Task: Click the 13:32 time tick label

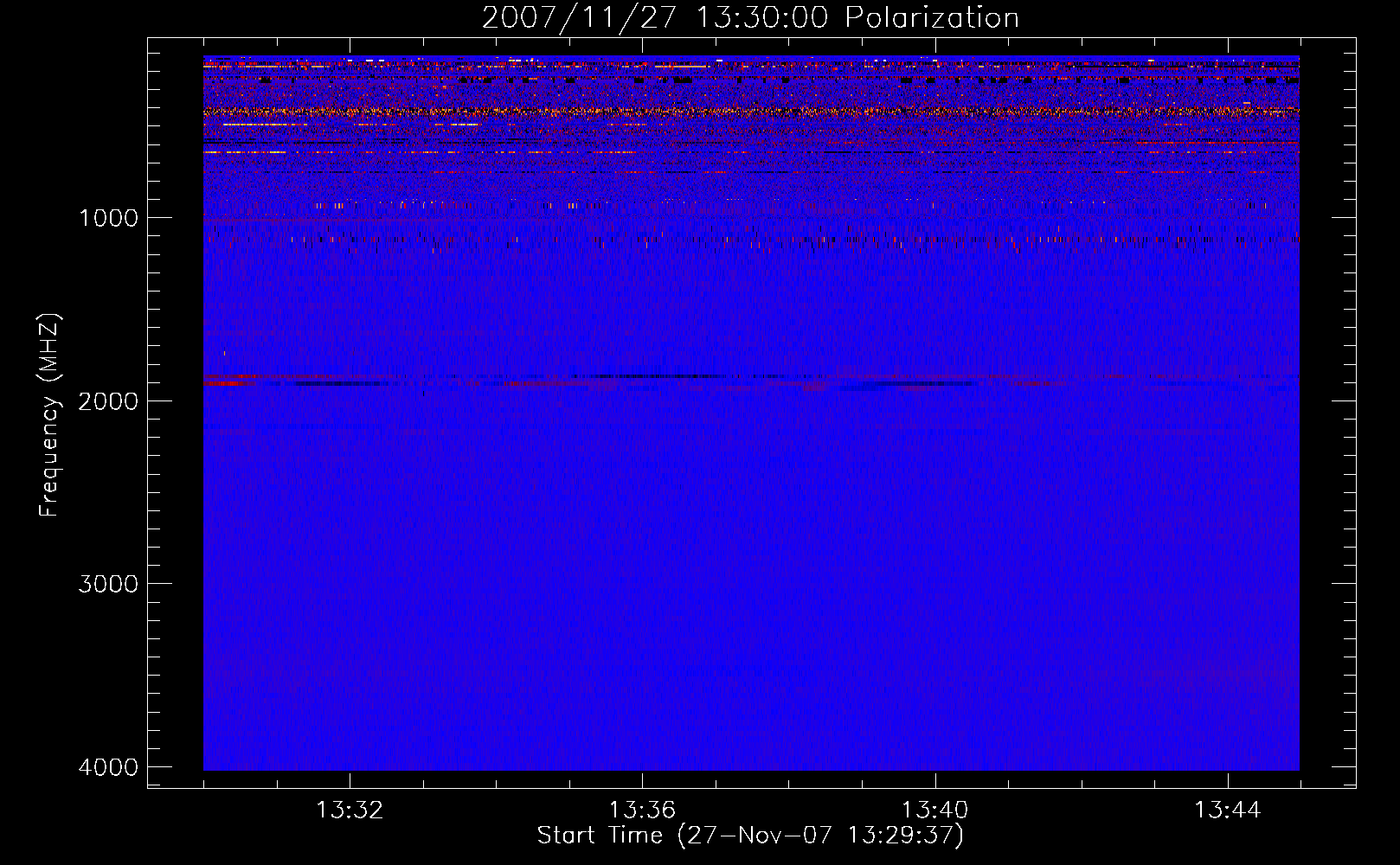Action: click(350, 811)
